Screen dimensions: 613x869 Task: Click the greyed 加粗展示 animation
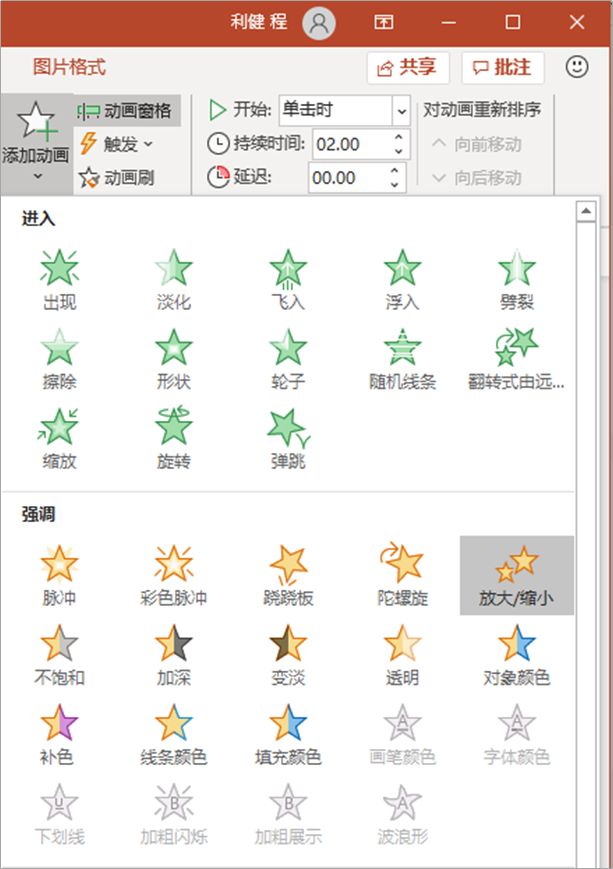[x=288, y=814]
